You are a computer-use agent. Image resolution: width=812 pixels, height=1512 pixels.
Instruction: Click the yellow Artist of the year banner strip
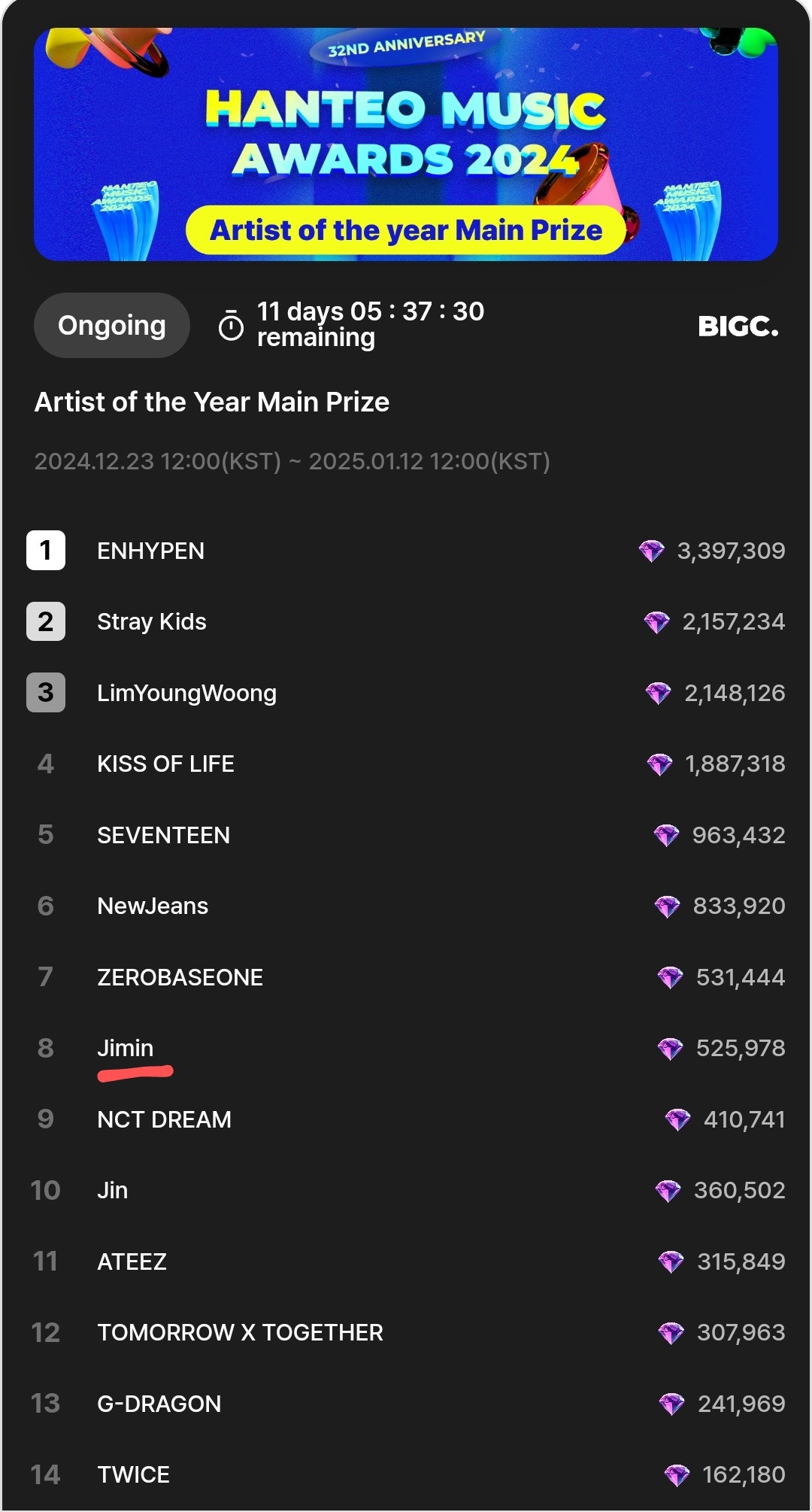click(x=406, y=230)
